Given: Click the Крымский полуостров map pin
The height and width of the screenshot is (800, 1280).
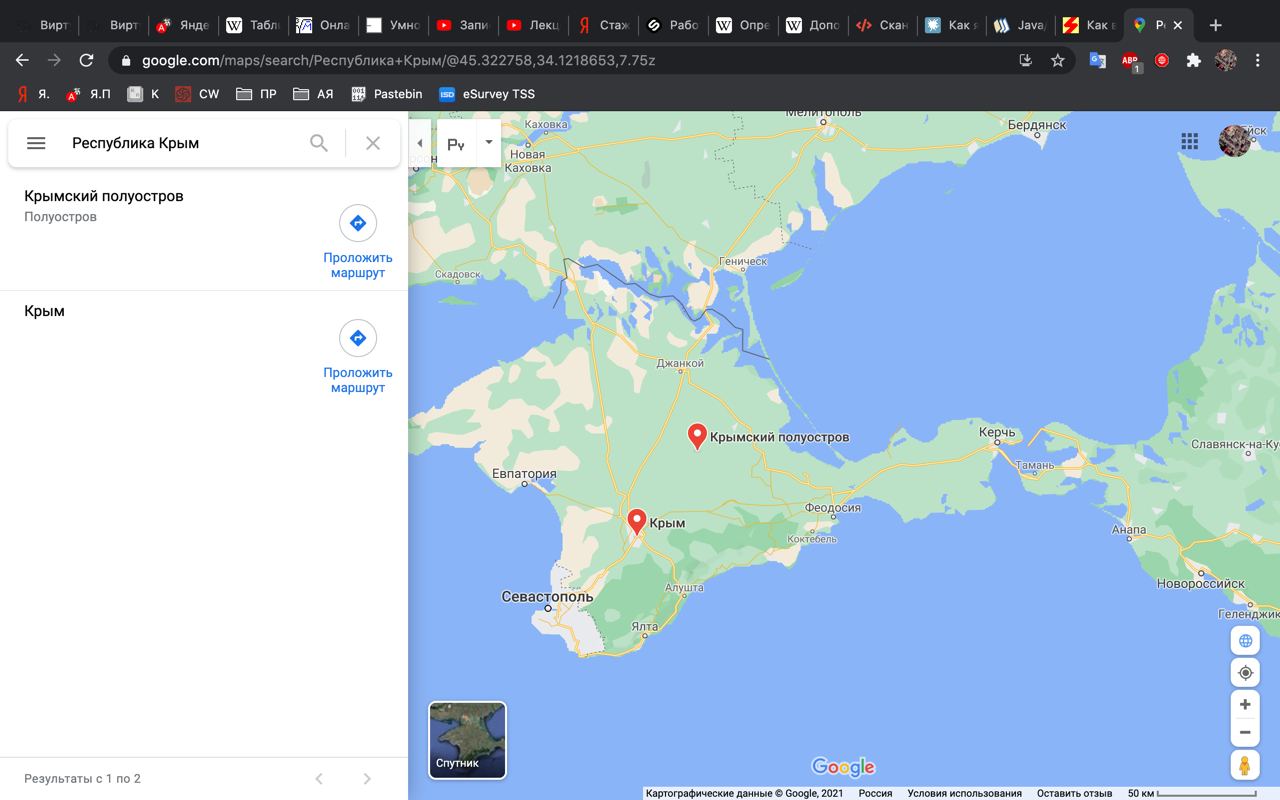Looking at the screenshot, I should pos(698,436).
